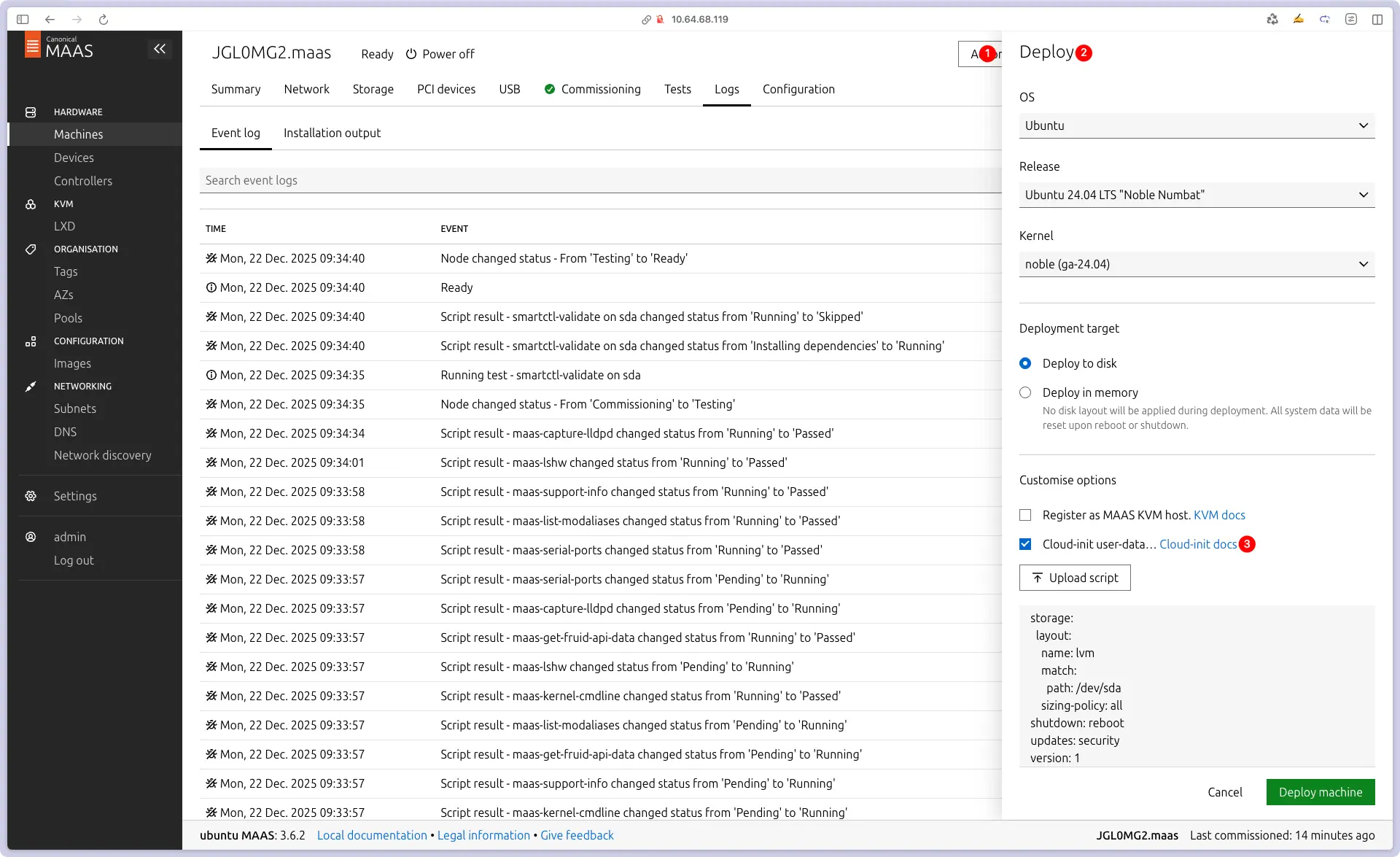Image resolution: width=1400 pixels, height=857 pixels.
Task: Click the Hardware section icon in sidebar
Action: coord(31,112)
